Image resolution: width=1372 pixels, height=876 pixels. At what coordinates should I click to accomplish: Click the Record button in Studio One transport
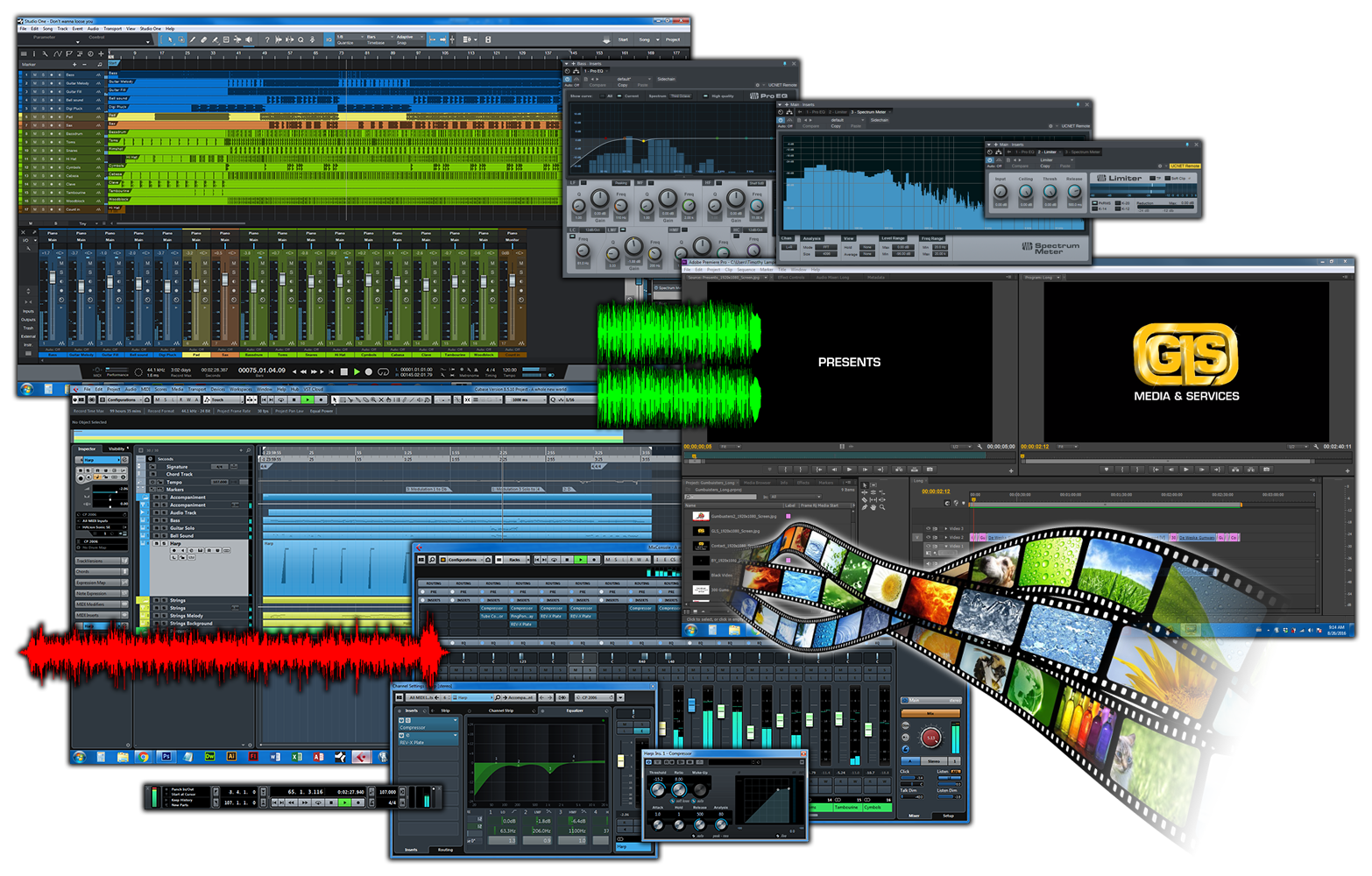coord(368,372)
